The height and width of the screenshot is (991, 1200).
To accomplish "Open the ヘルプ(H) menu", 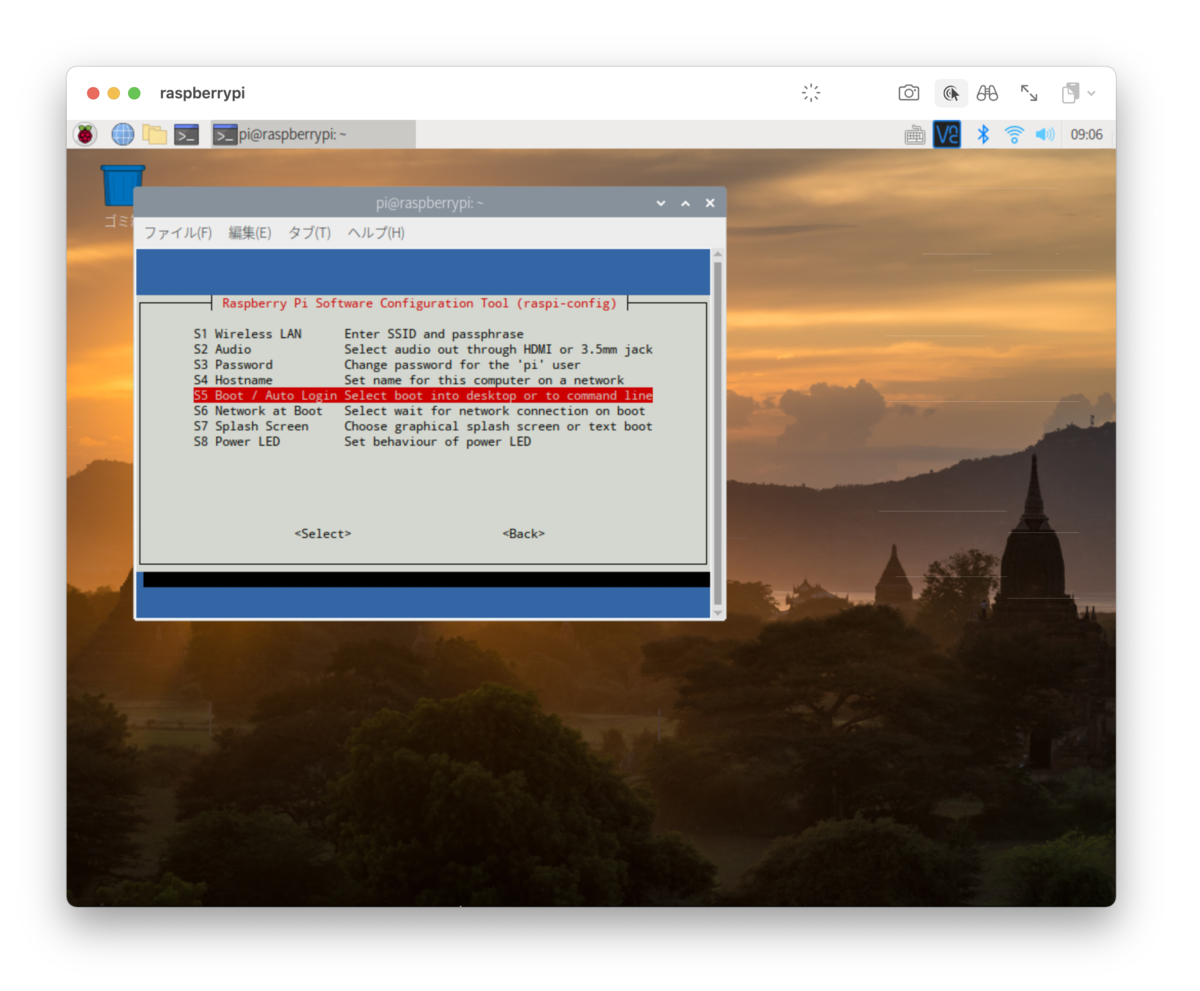I will (376, 232).
